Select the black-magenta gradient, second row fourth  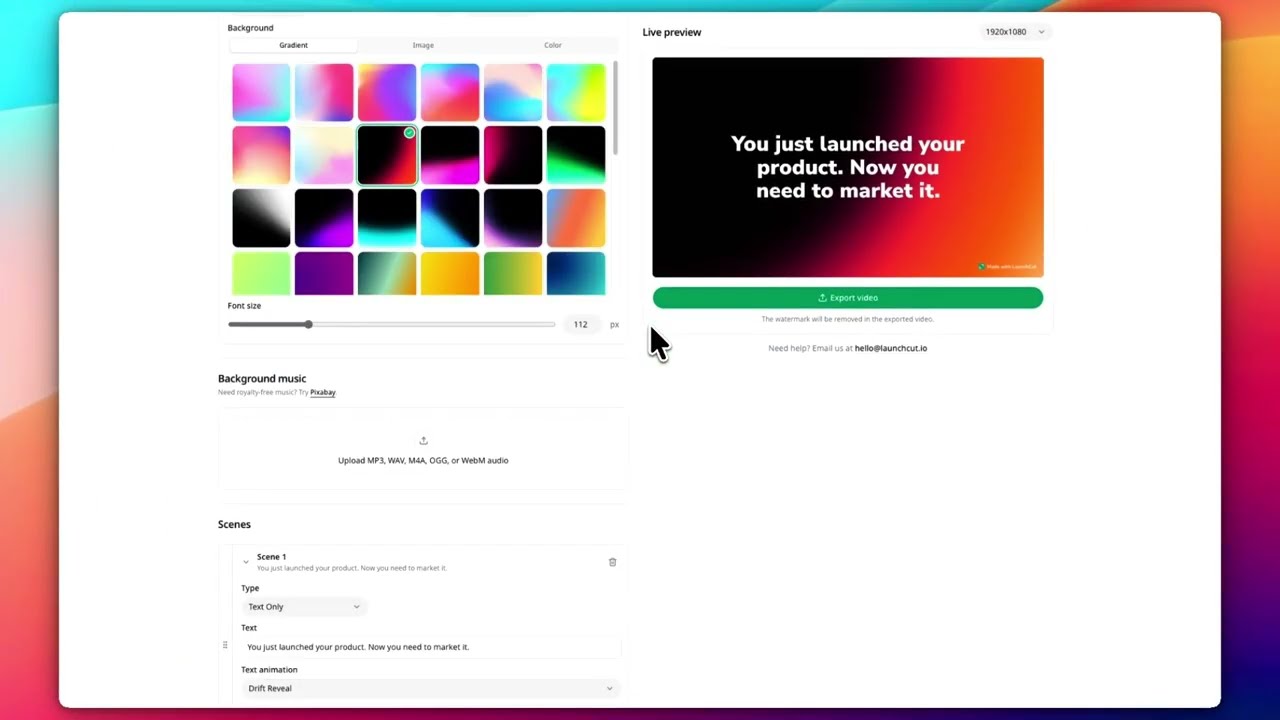pos(450,155)
